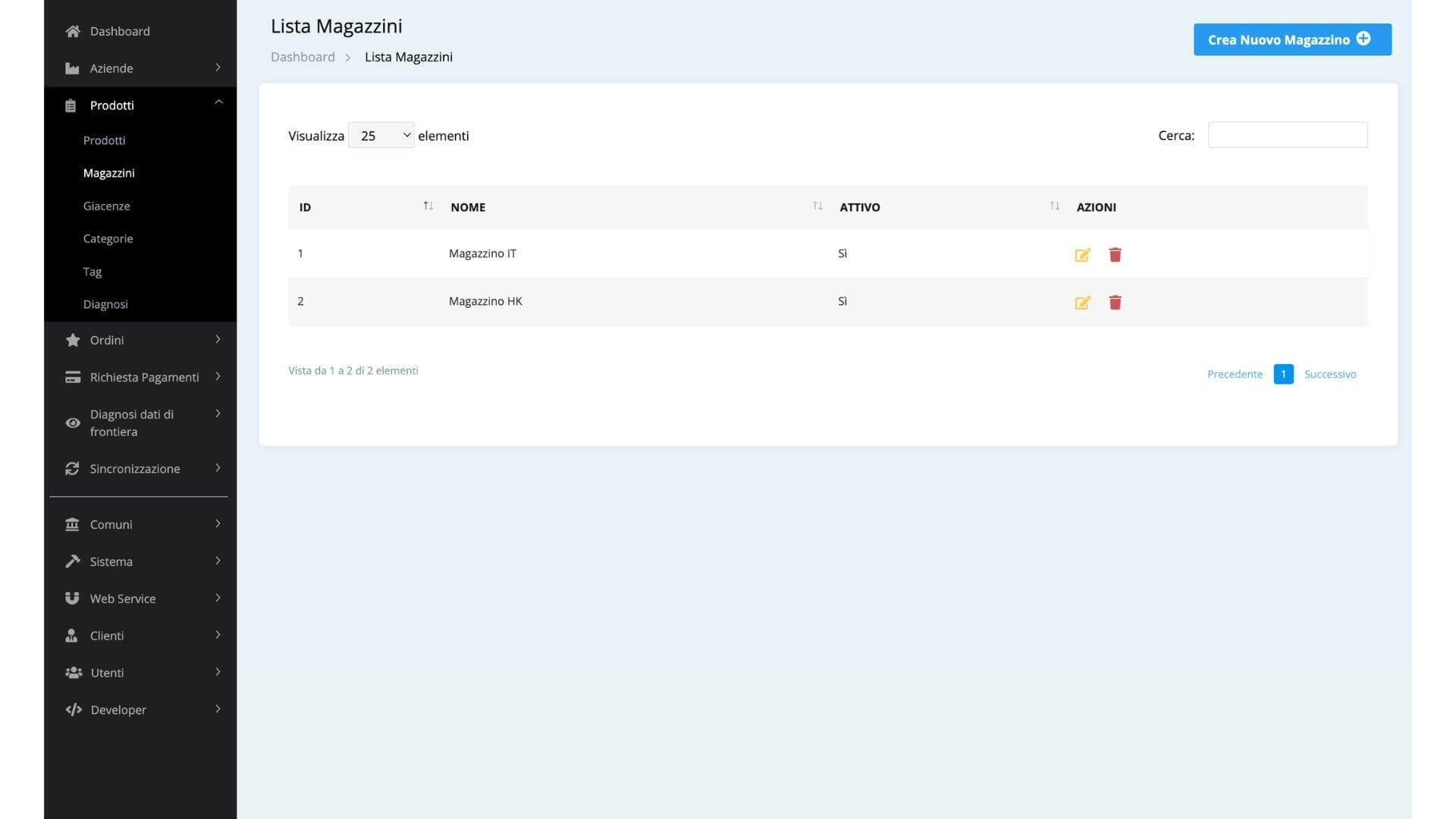Open the Visualizza 25 elements dropdown
1456x819 pixels.
(381, 135)
